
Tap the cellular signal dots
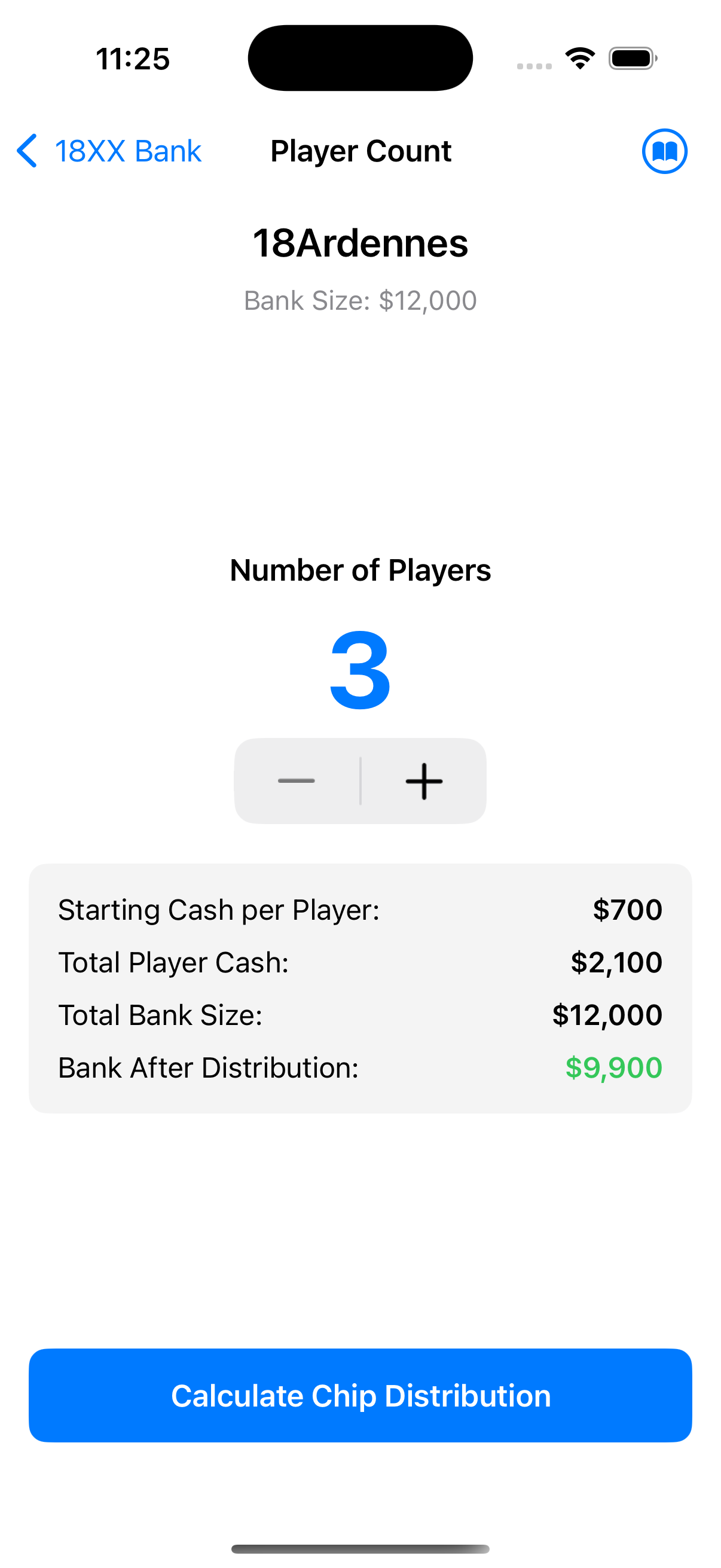click(x=534, y=66)
